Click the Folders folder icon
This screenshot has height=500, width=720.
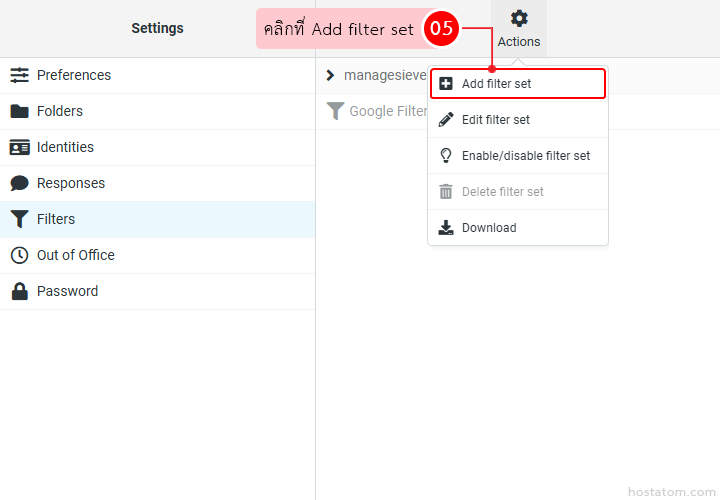click(19, 111)
